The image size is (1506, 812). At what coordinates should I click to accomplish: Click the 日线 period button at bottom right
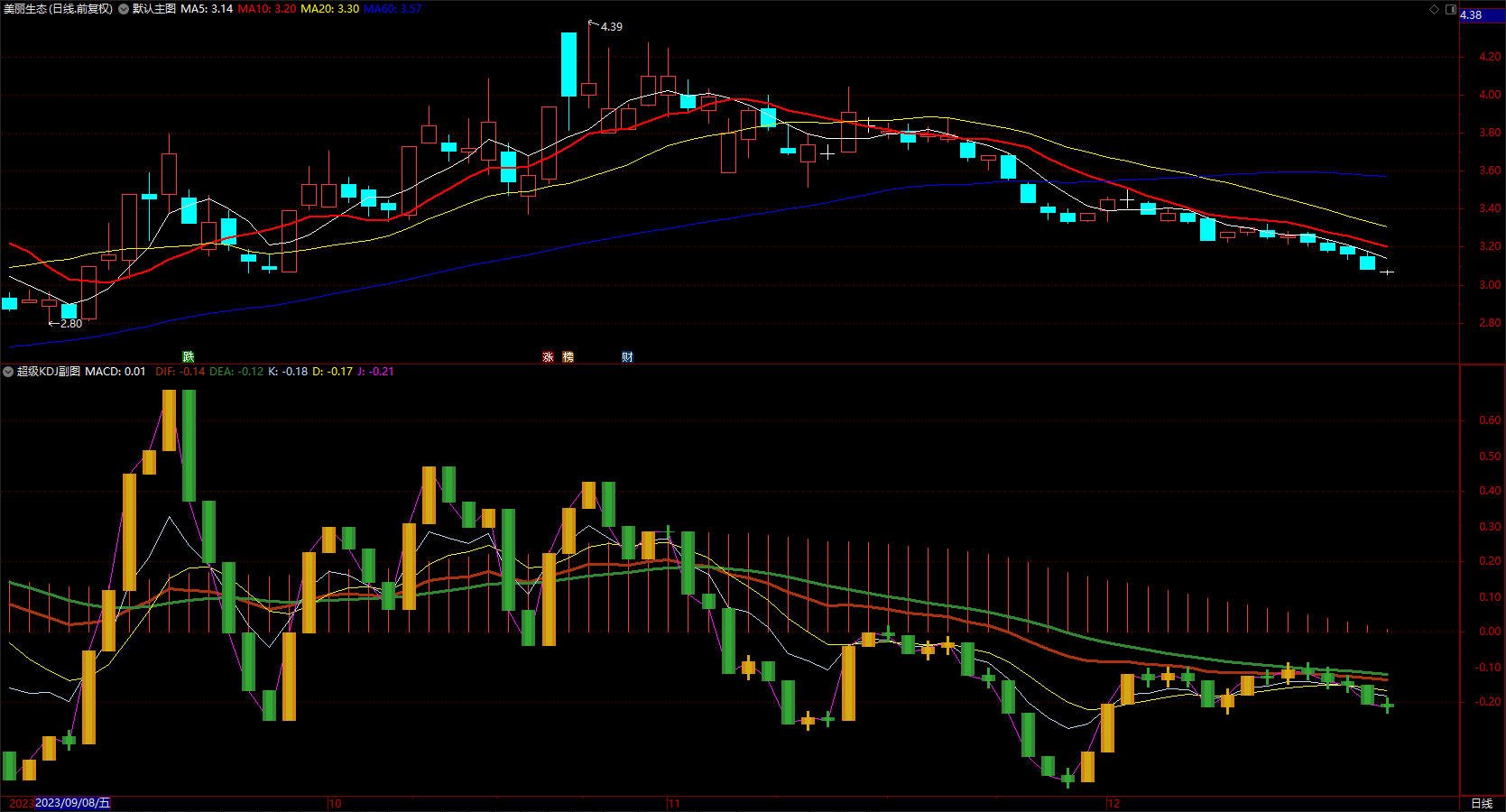pyautogui.click(x=1482, y=803)
